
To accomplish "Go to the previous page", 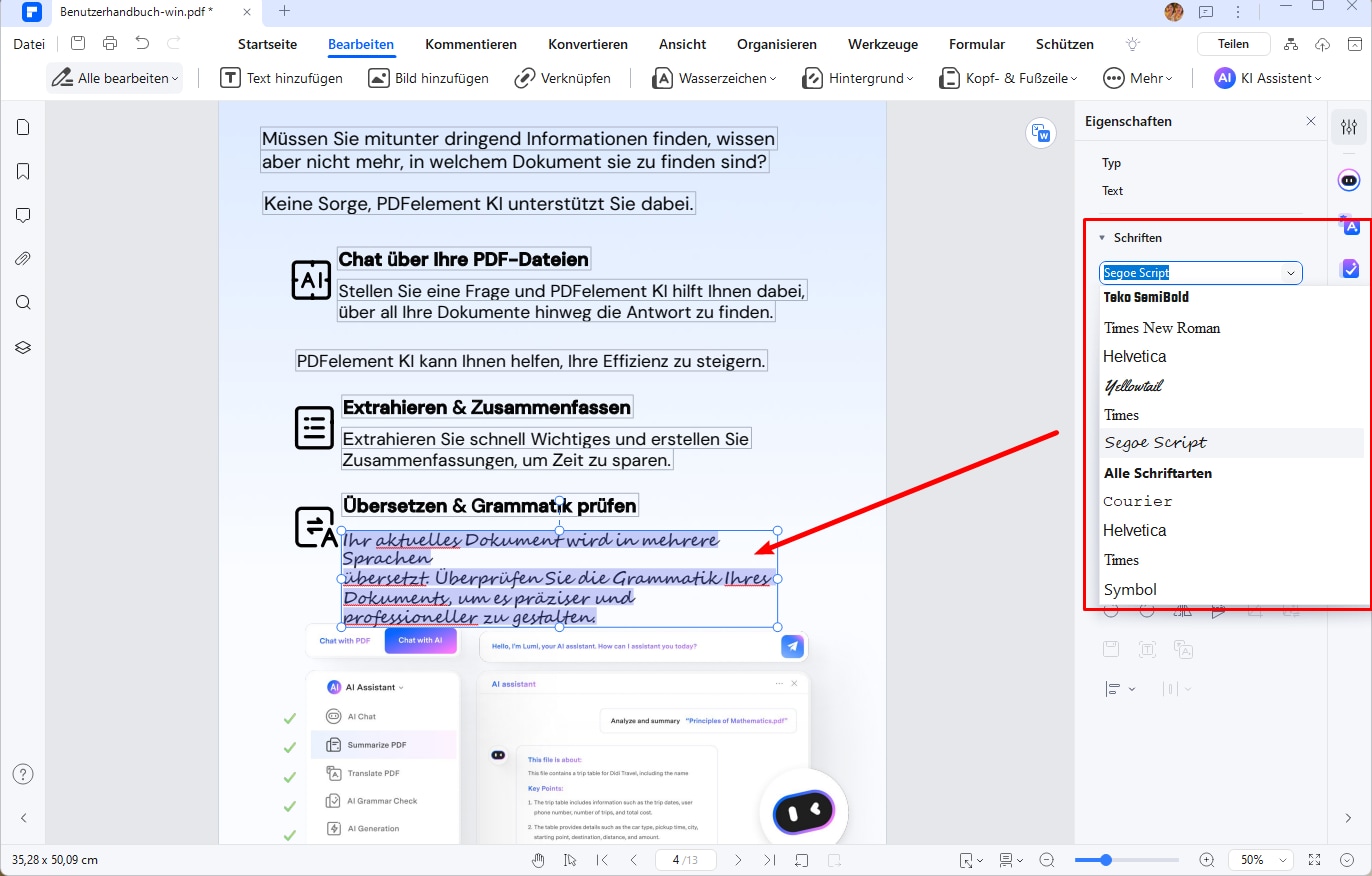I will (634, 860).
